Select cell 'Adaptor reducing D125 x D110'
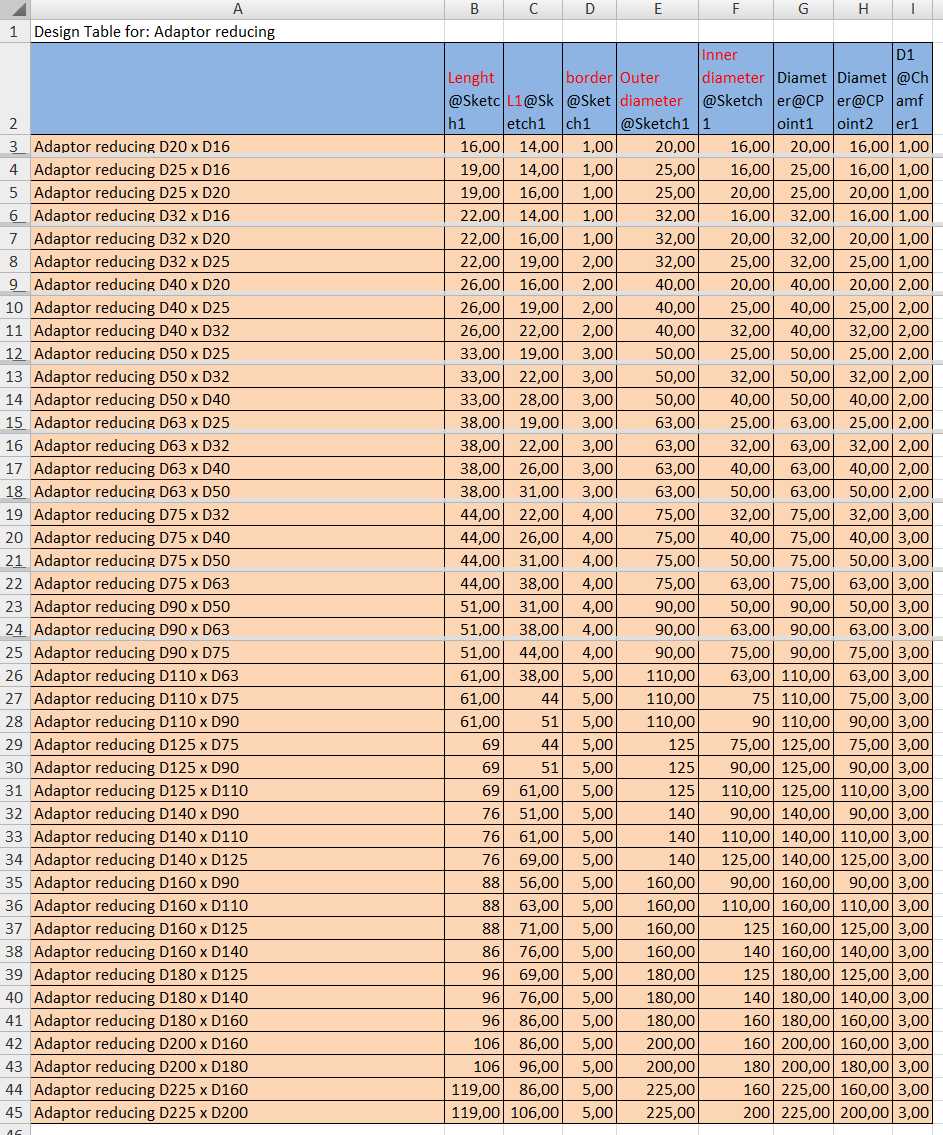The image size is (943, 1135). pos(237,790)
